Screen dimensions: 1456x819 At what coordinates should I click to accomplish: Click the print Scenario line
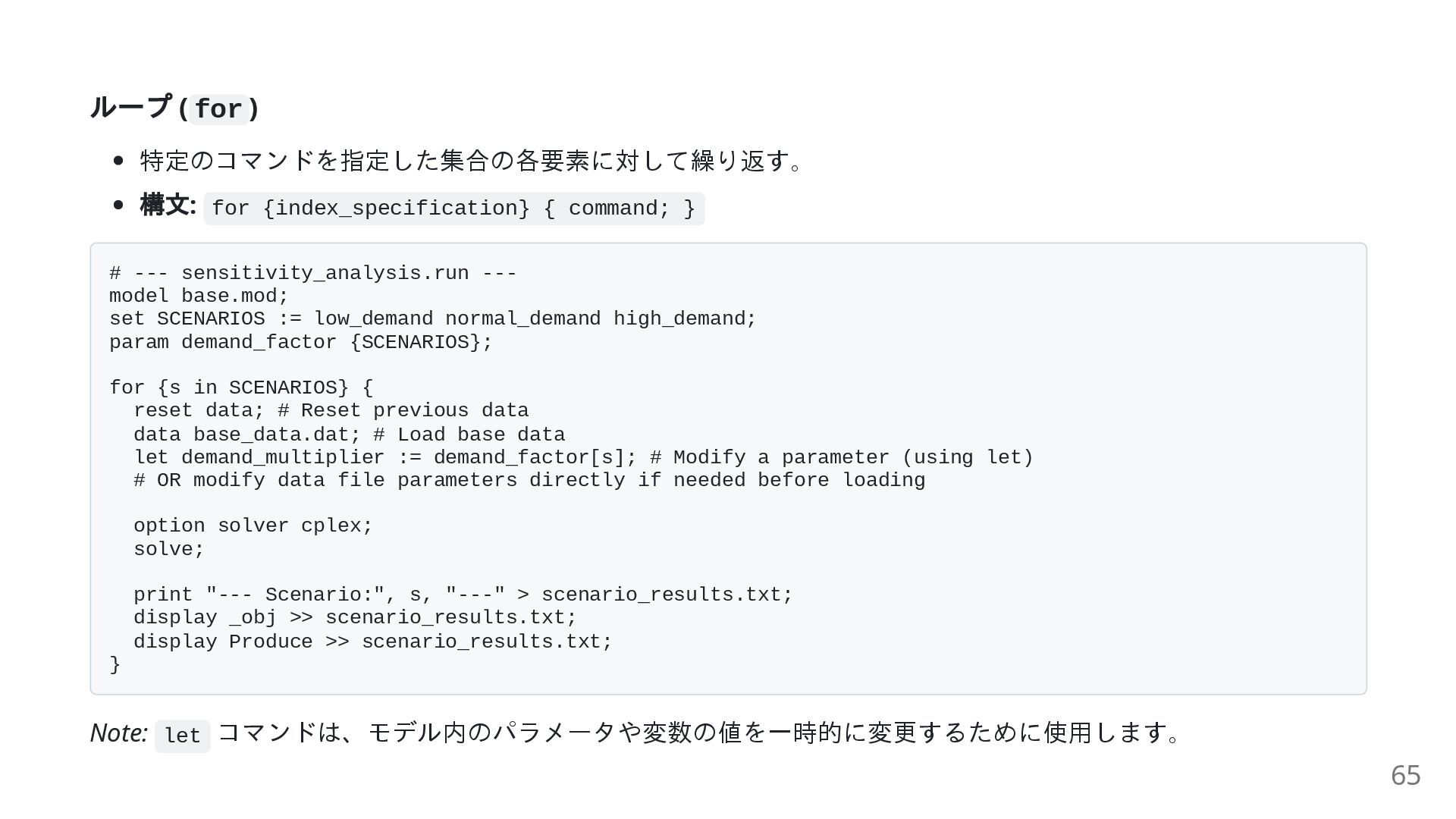click(463, 595)
